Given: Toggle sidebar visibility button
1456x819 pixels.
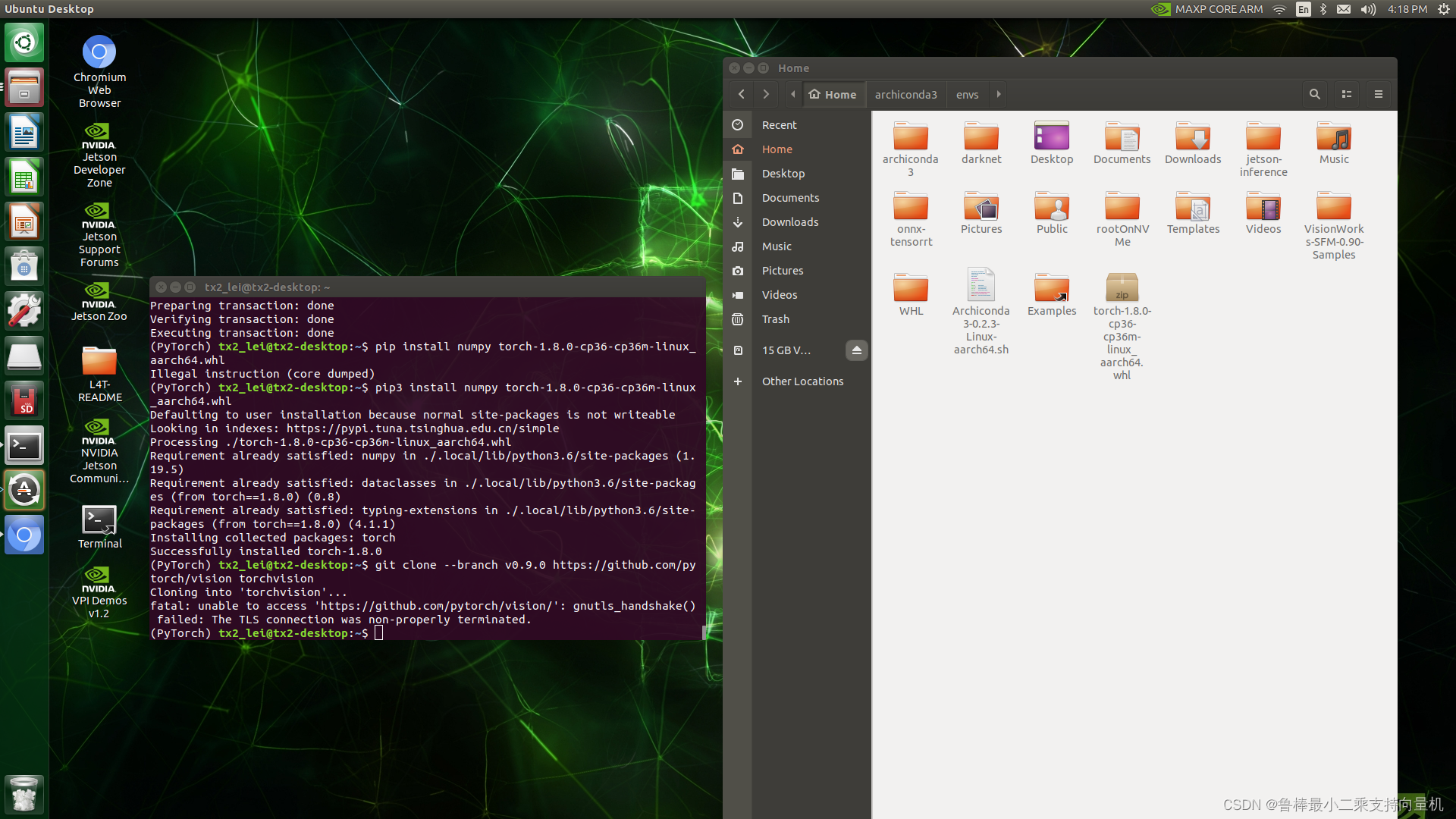Looking at the screenshot, I should pyautogui.click(x=793, y=94).
